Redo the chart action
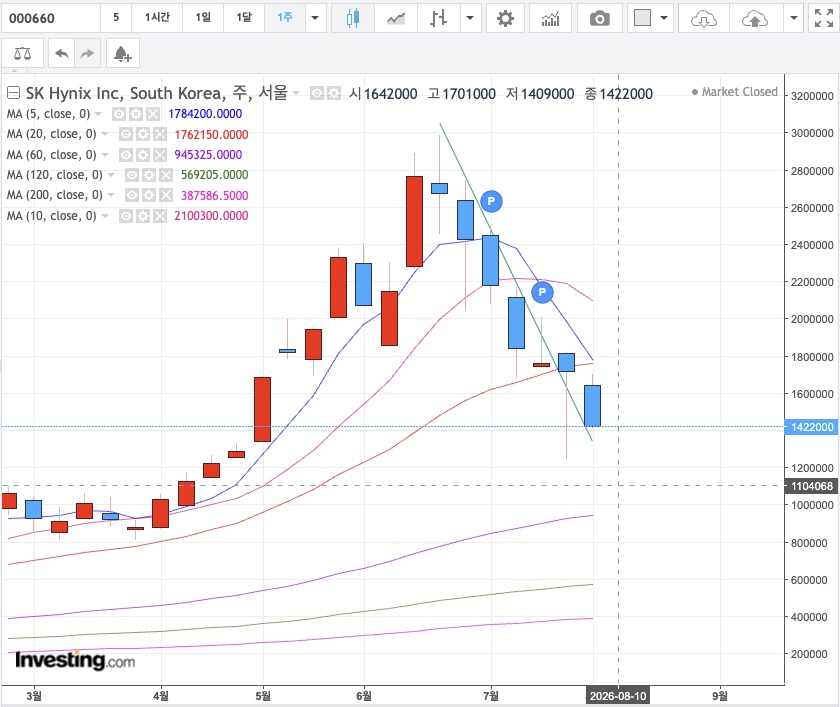Screen dimensions: 840x707 click(87, 53)
